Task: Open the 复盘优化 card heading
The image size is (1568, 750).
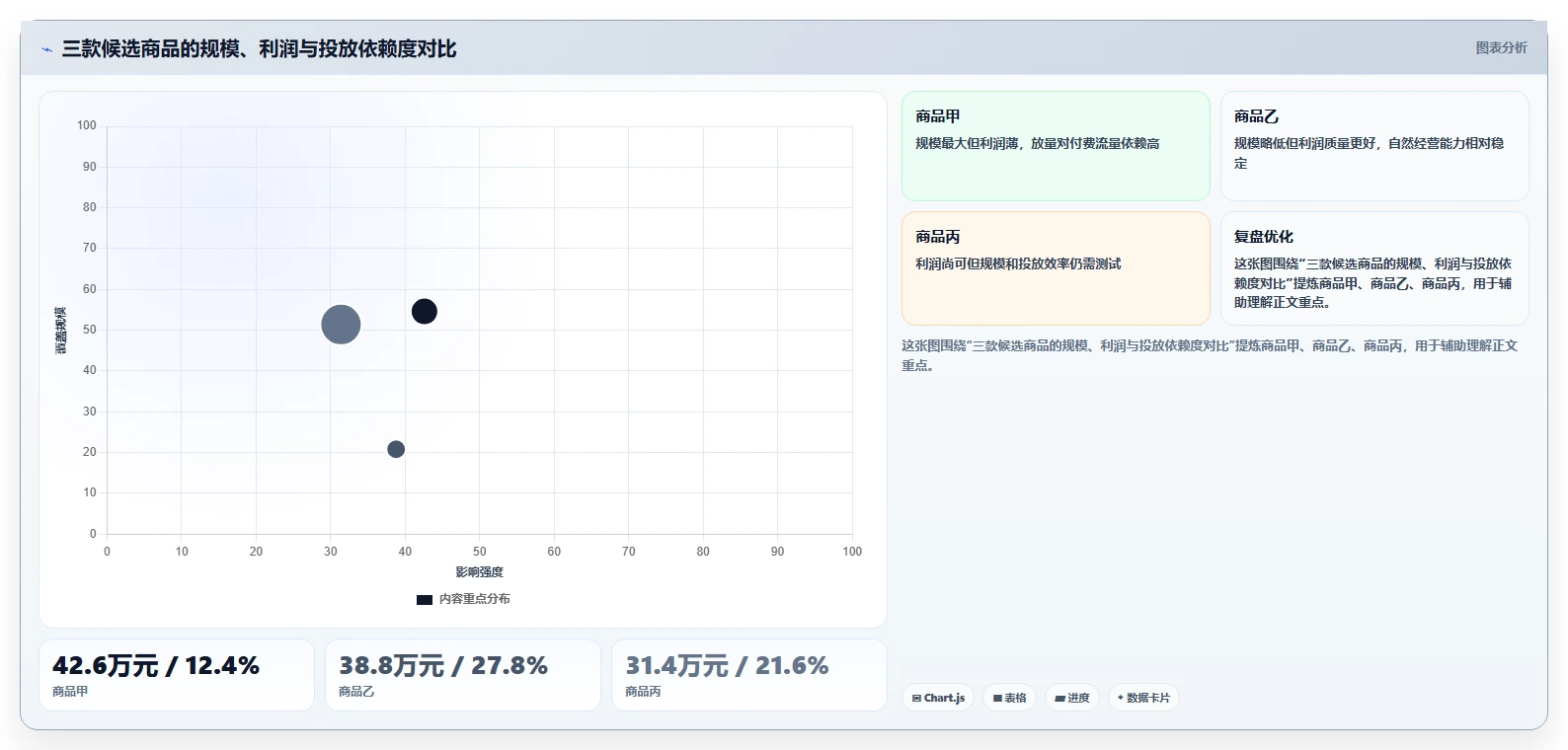Action: 1263,237
